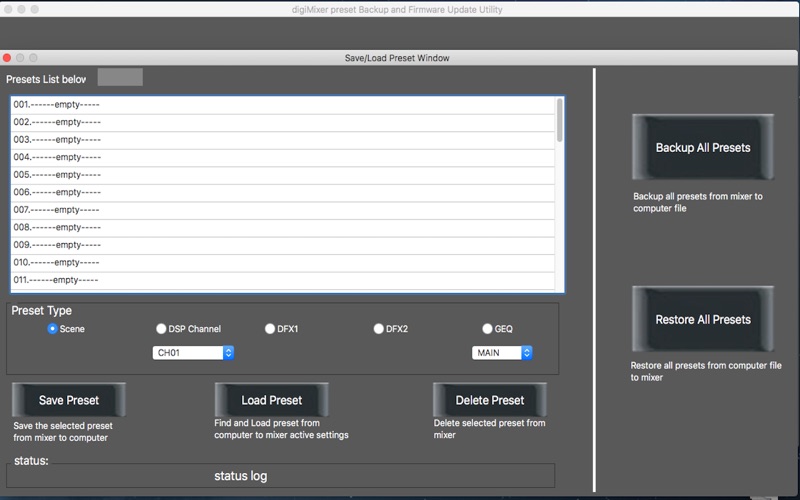Close the Save/Load Preset Window
Viewport: 800px width, 500px height.
point(7,58)
